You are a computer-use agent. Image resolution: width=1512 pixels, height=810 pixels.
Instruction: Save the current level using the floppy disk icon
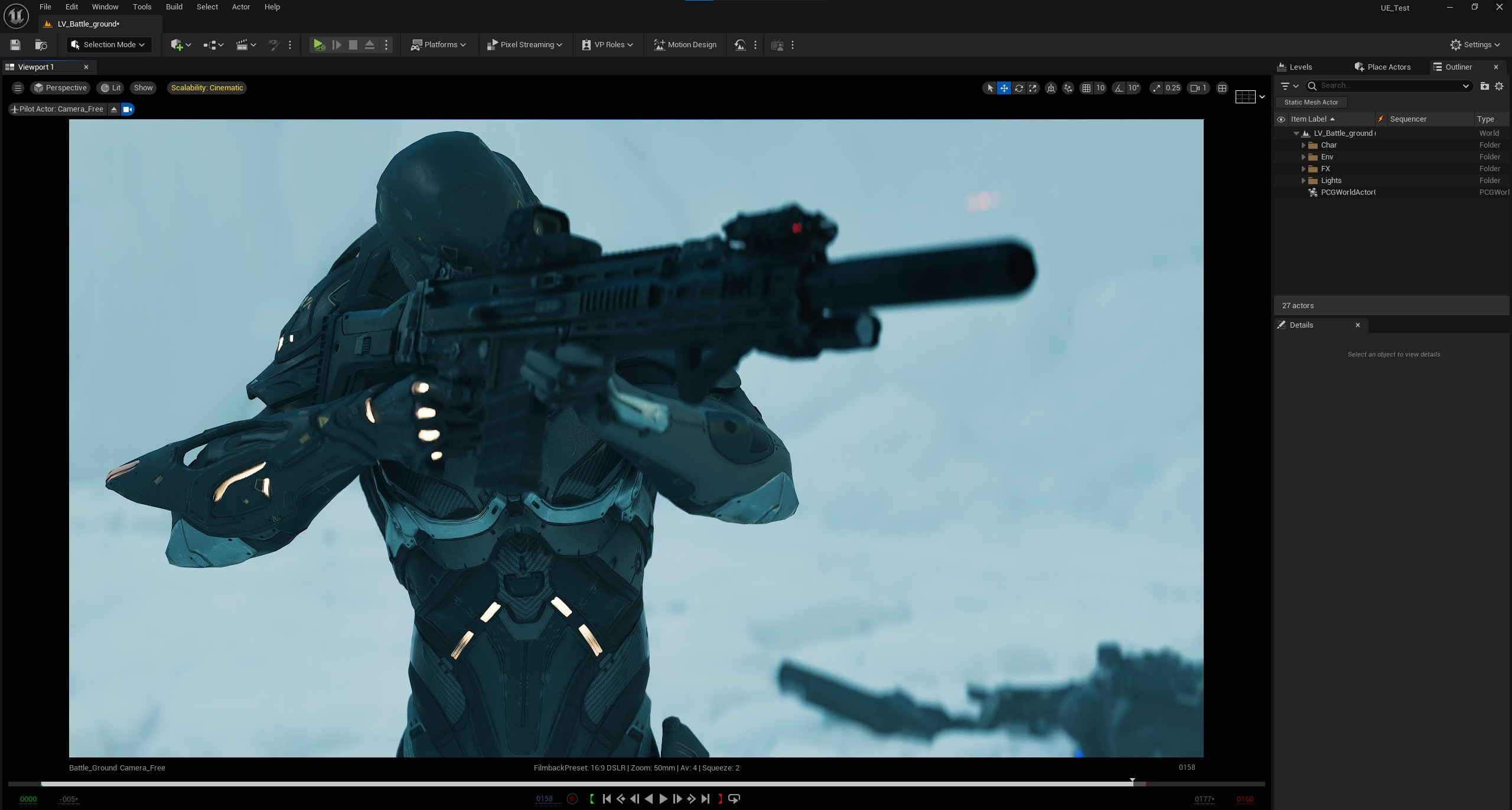click(15, 45)
